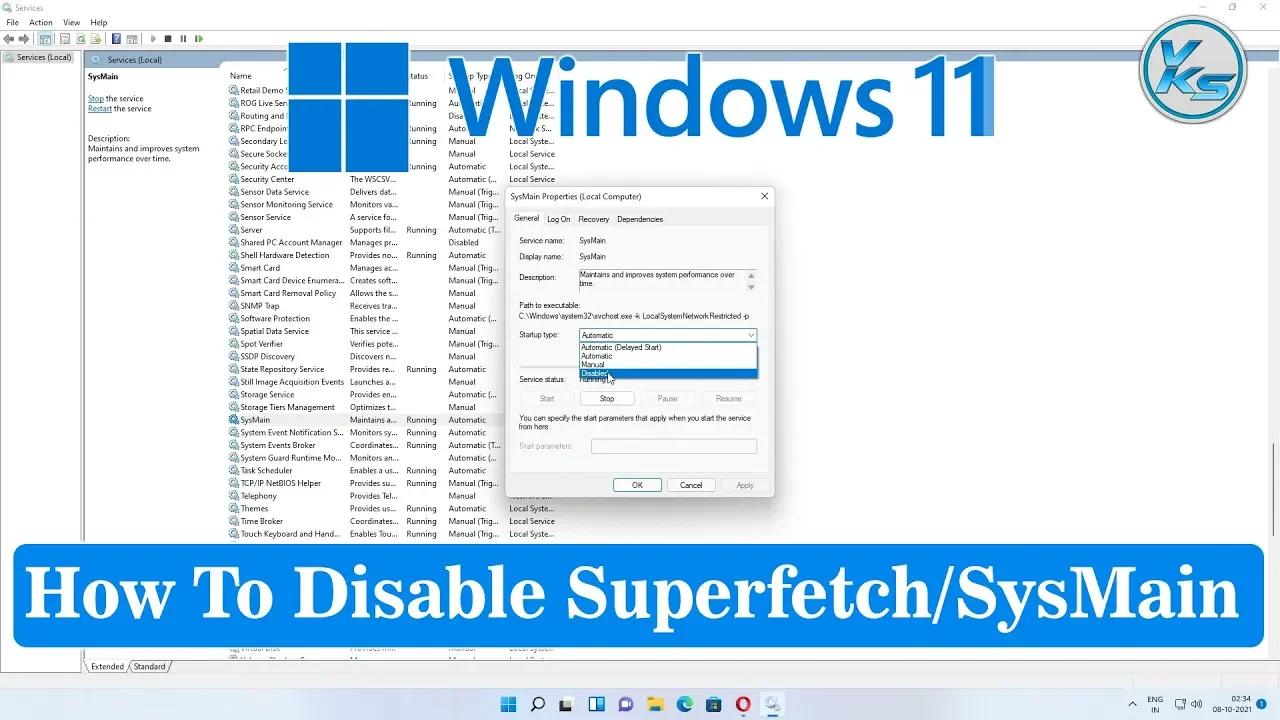This screenshot has width=1280, height=720.
Task: Click in the Start parameters input field
Action: tap(674, 446)
